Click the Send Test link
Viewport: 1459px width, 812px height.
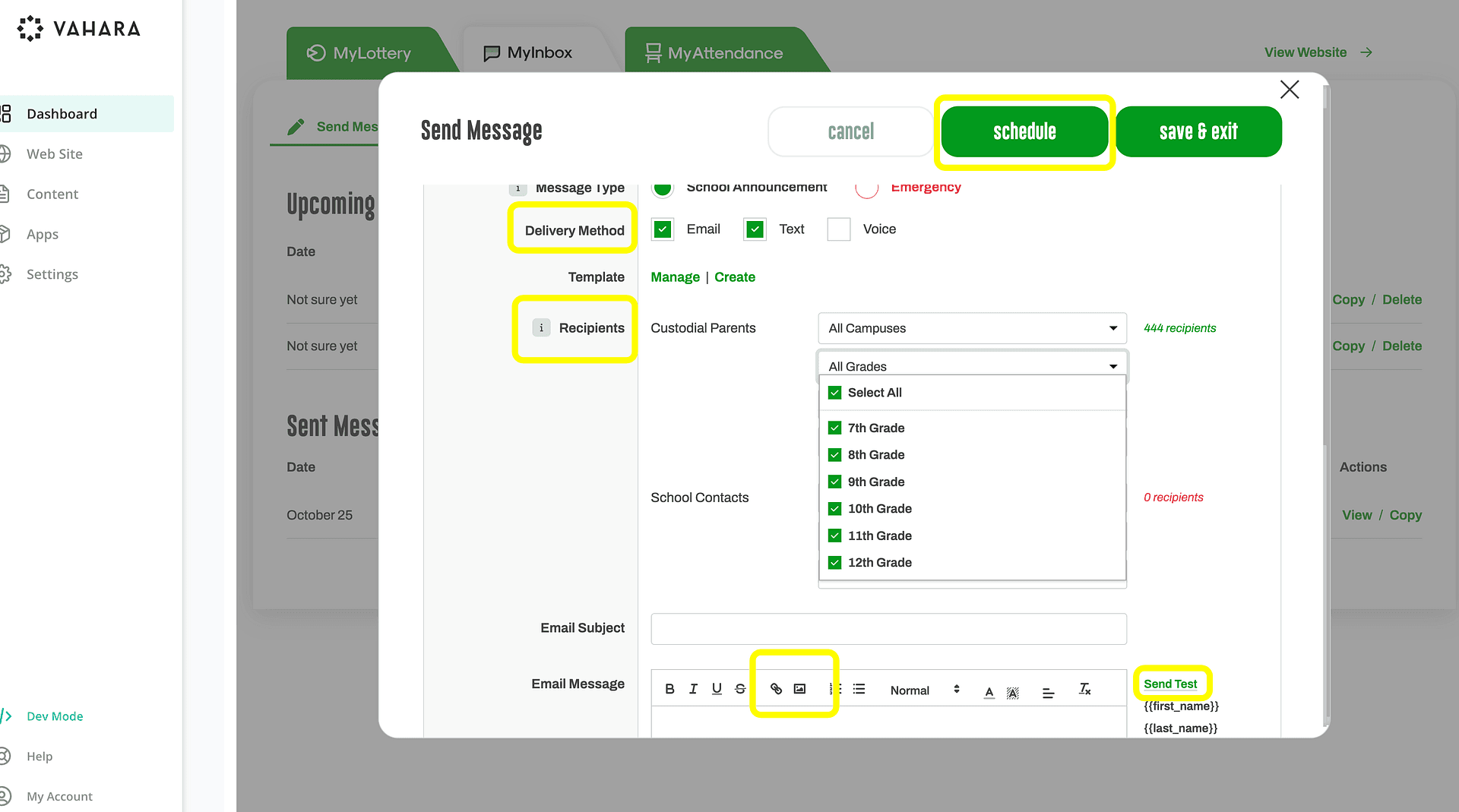point(1169,684)
